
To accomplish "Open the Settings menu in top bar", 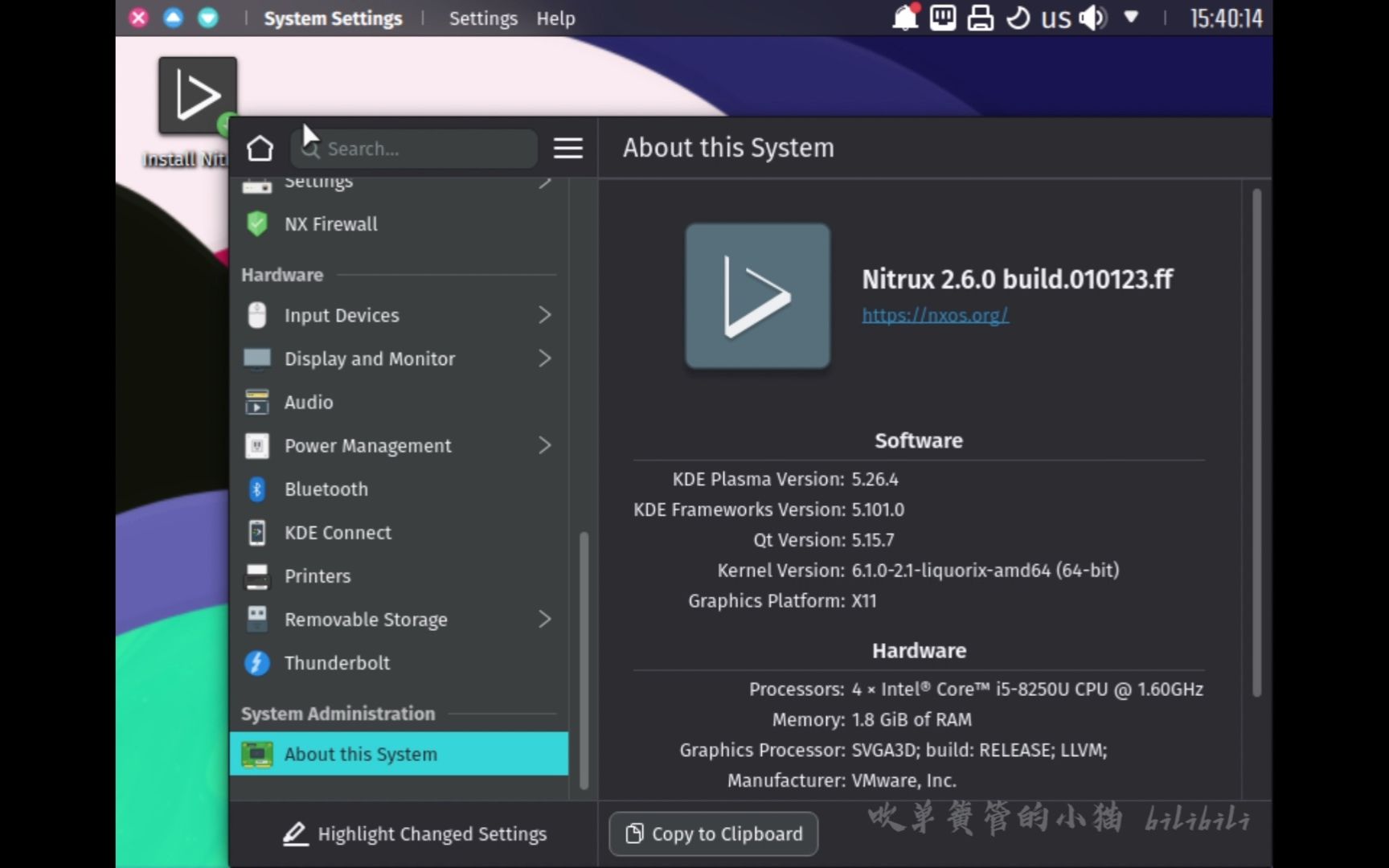I will (x=483, y=18).
